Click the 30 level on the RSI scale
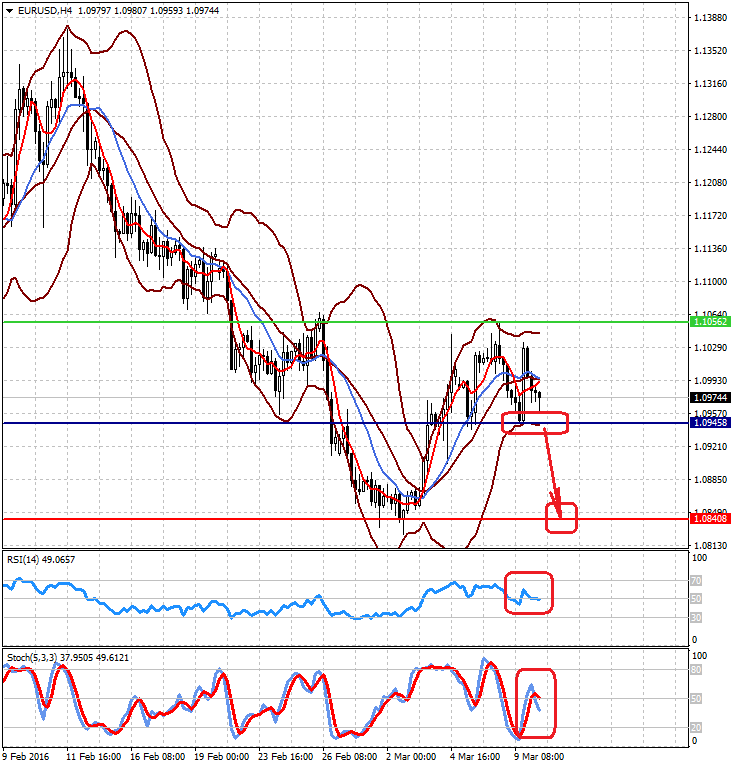This screenshot has height=768, width=731. [x=696, y=618]
